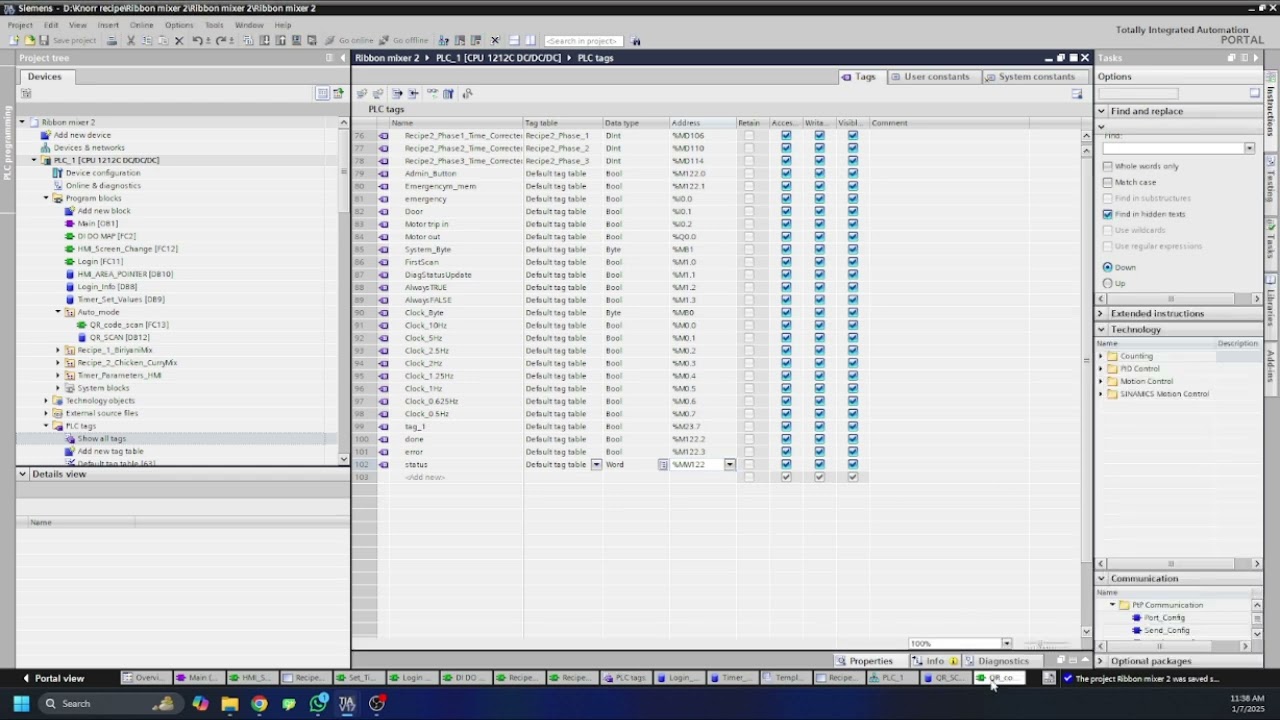Enable the Match case checkbox
Screen dimensions: 1280x720
(x=1107, y=182)
